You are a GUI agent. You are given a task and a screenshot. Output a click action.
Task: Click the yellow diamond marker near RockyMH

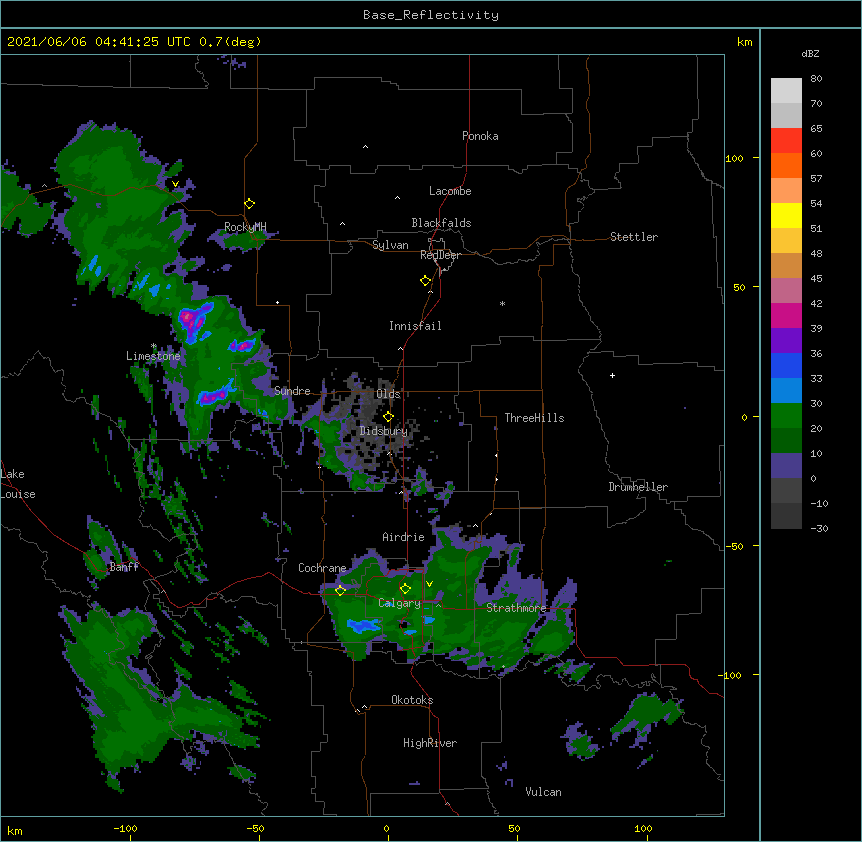250,204
